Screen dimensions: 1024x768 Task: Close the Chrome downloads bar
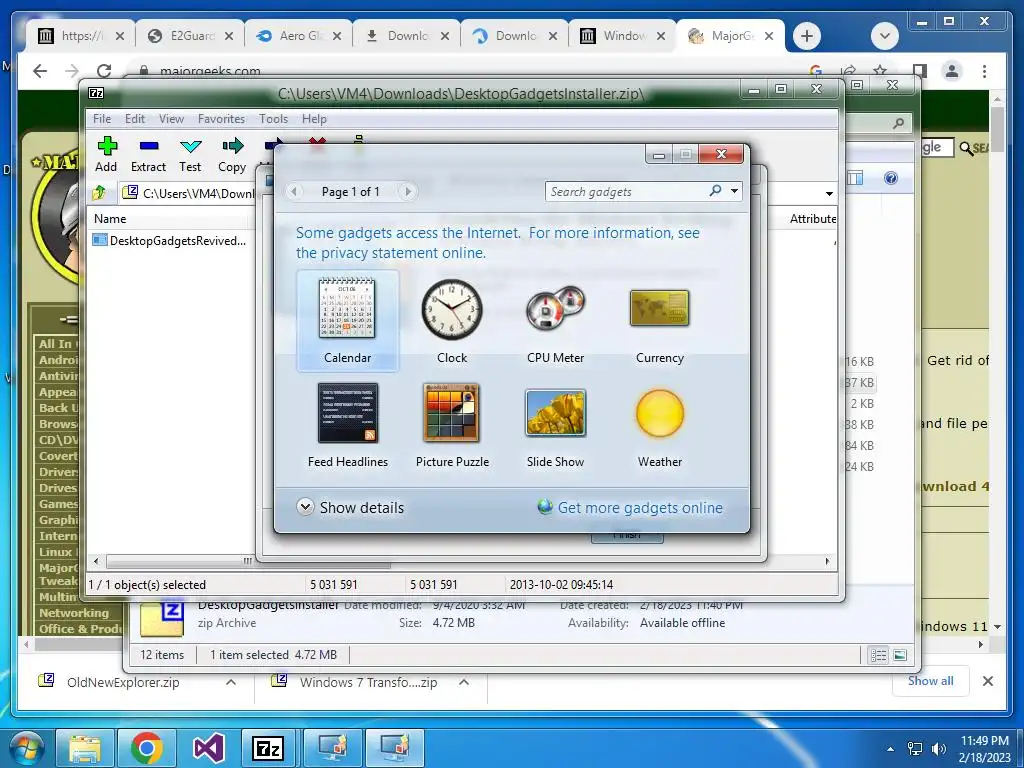pos(988,681)
